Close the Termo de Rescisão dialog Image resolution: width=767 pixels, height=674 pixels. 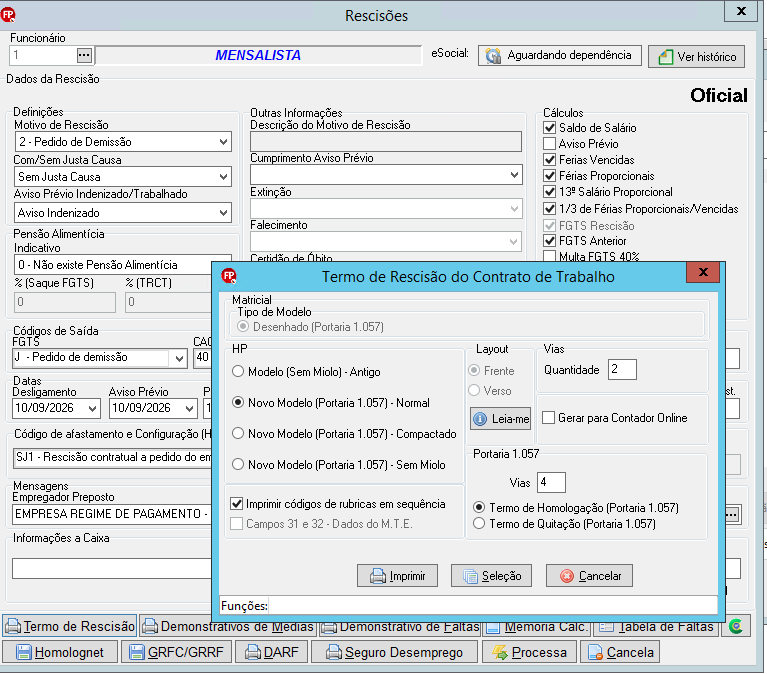703,272
